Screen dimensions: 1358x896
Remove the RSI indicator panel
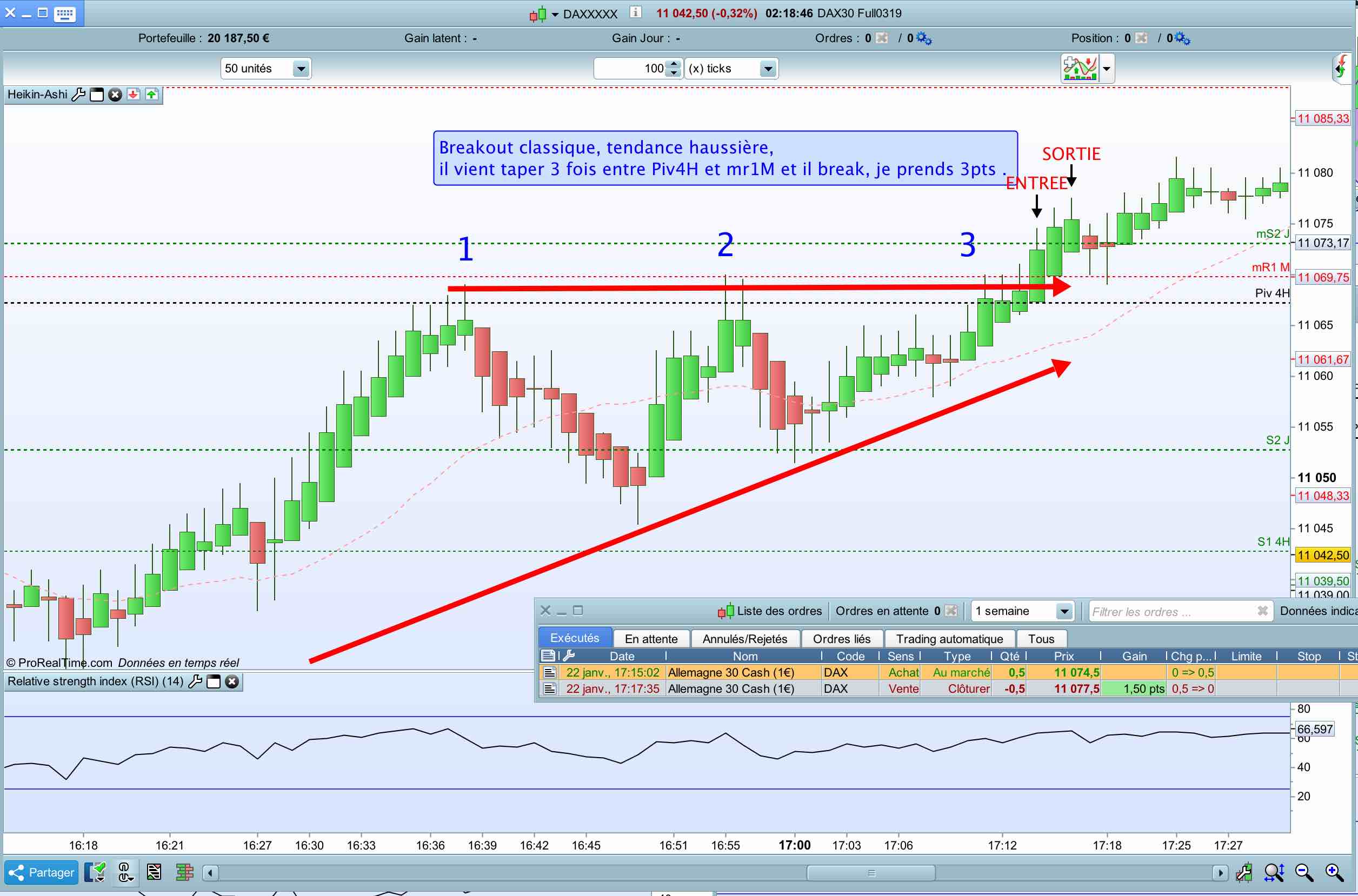click(232, 681)
